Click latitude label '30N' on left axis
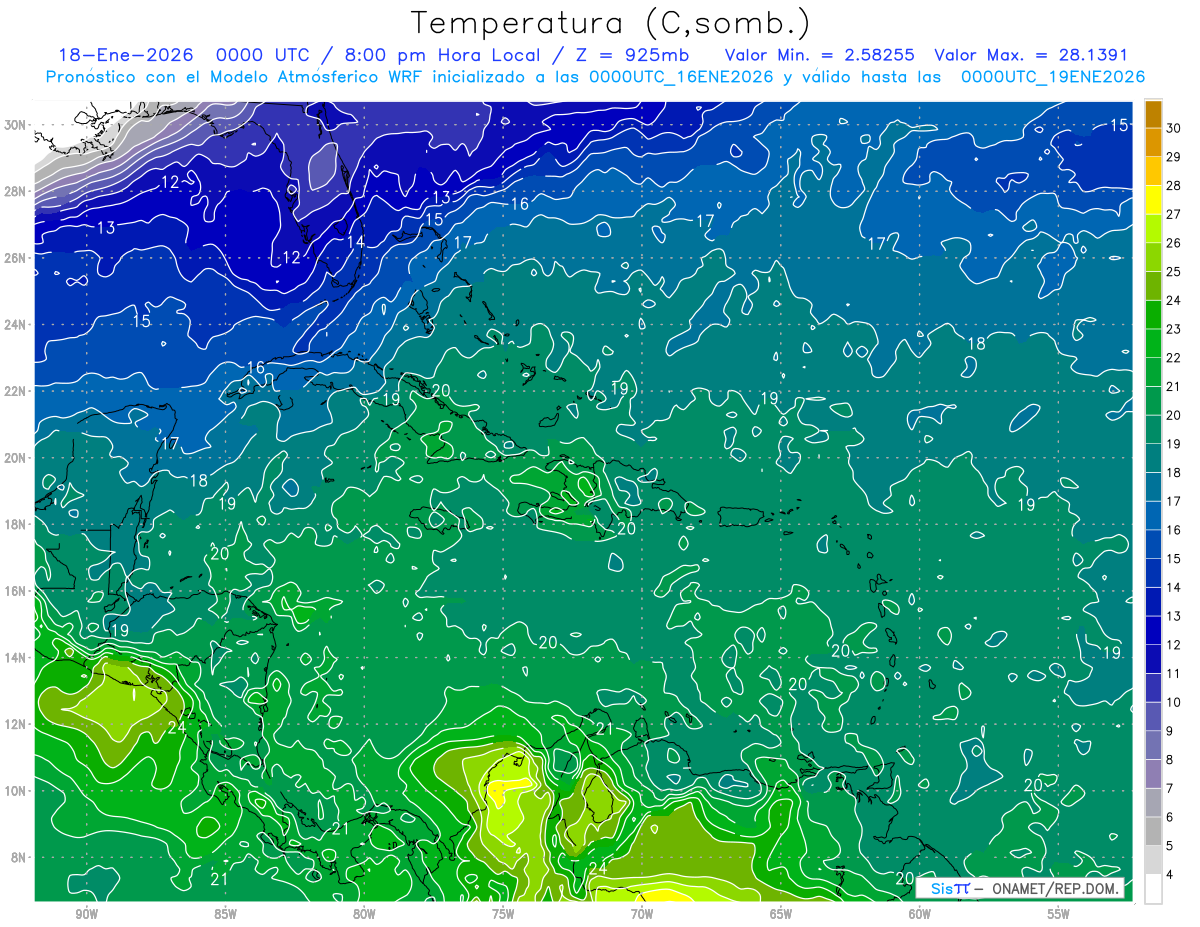 coord(16,124)
